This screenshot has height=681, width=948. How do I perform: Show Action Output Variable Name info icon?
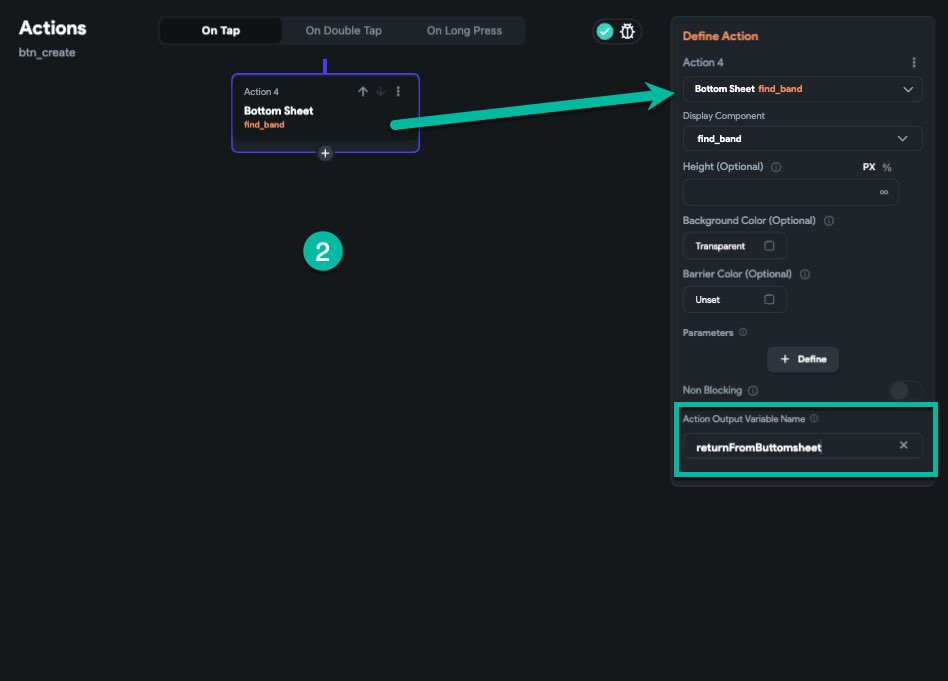point(814,419)
